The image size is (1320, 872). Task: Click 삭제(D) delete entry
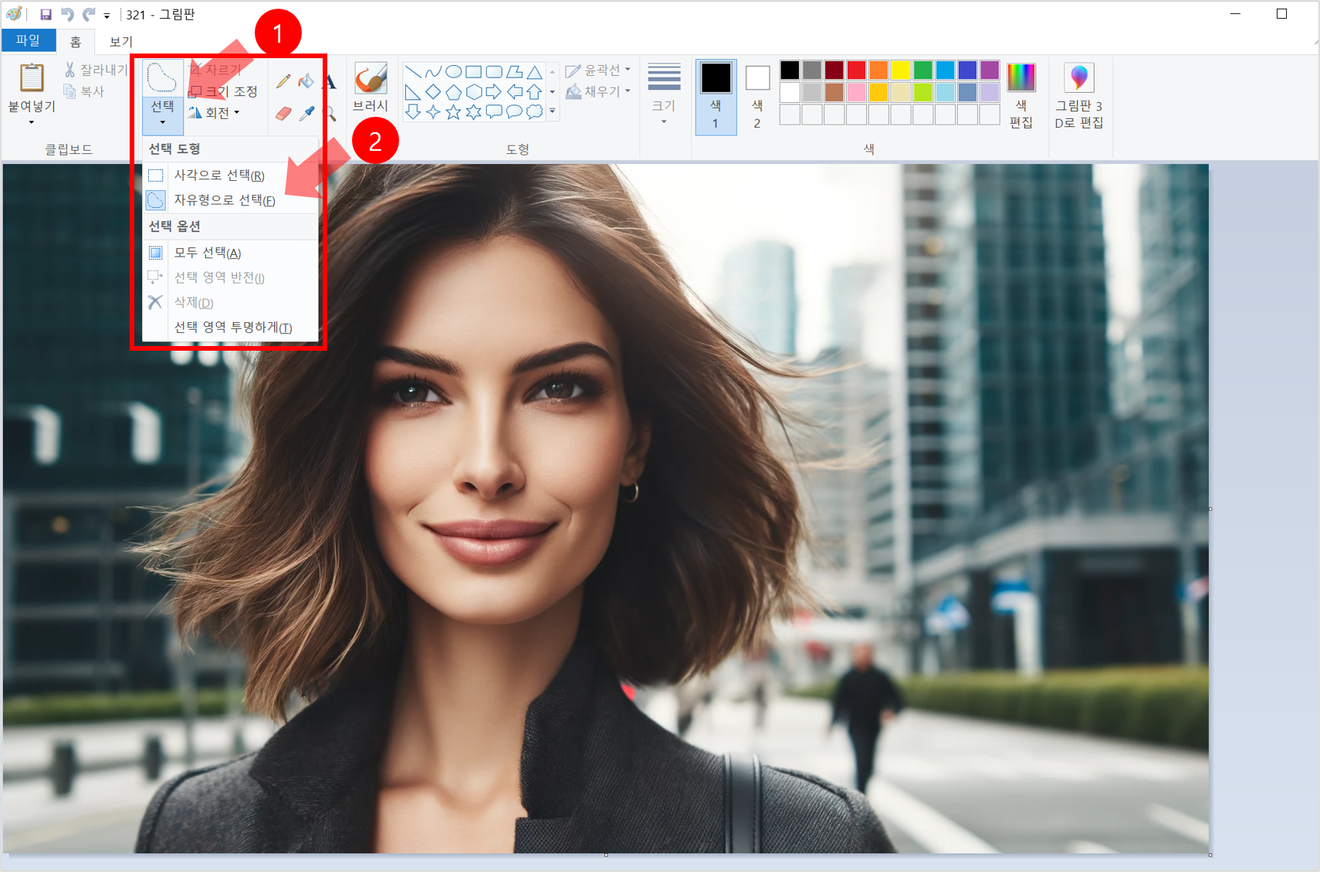194,302
